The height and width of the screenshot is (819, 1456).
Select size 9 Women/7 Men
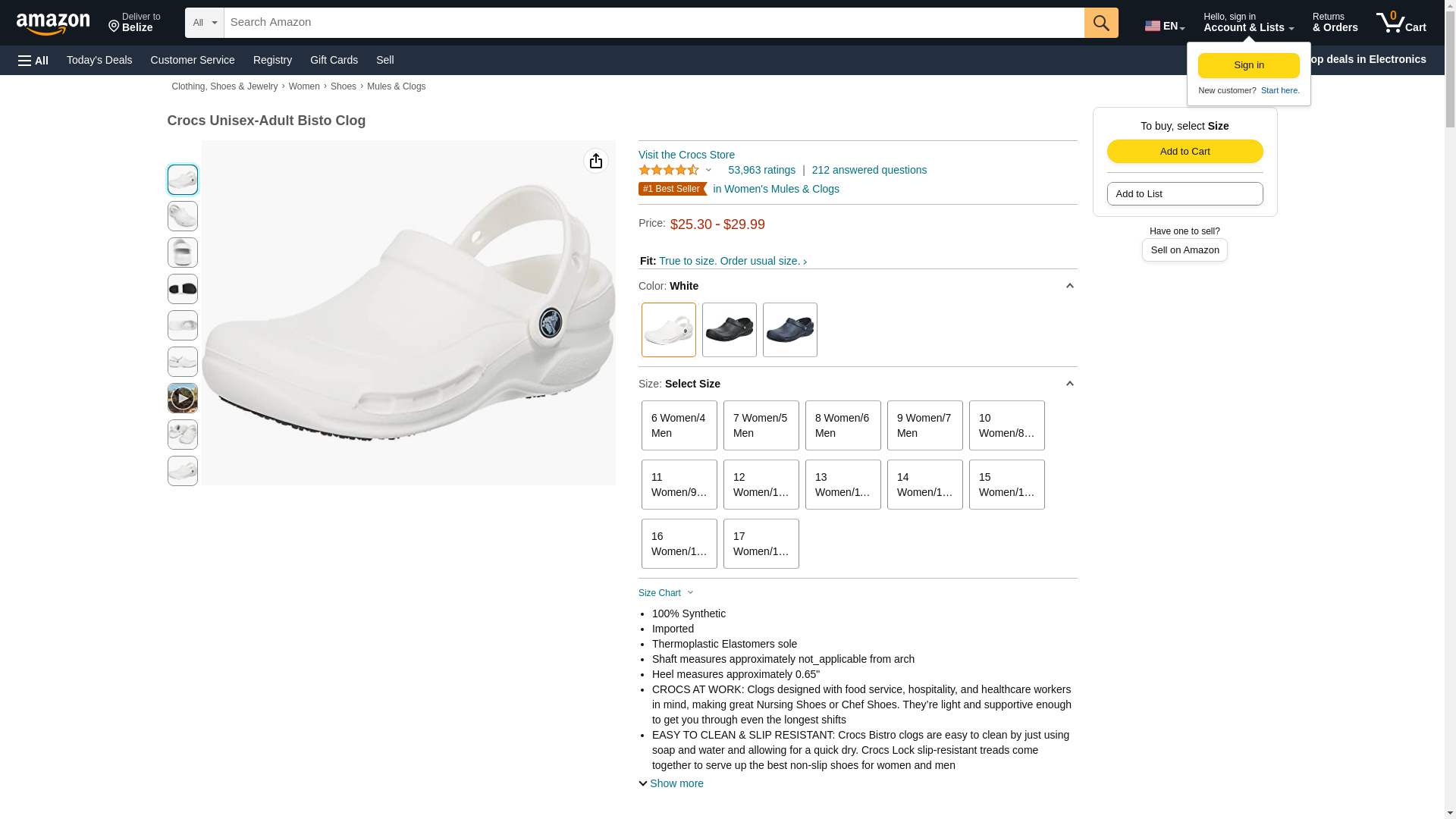click(x=924, y=425)
